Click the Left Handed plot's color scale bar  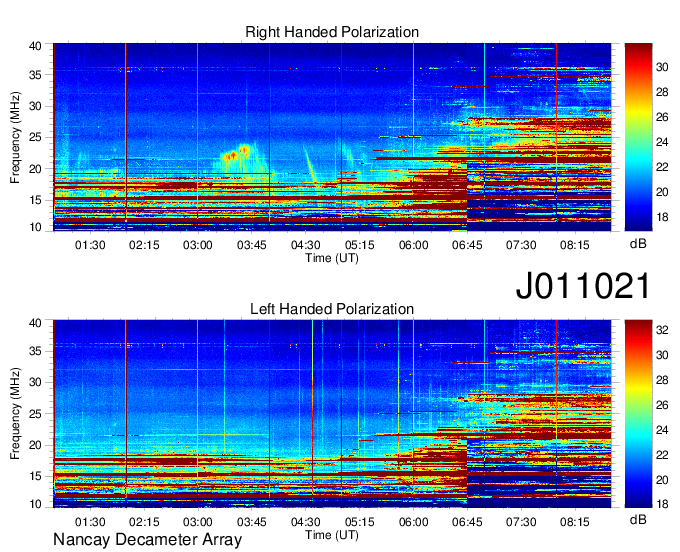tap(638, 414)
